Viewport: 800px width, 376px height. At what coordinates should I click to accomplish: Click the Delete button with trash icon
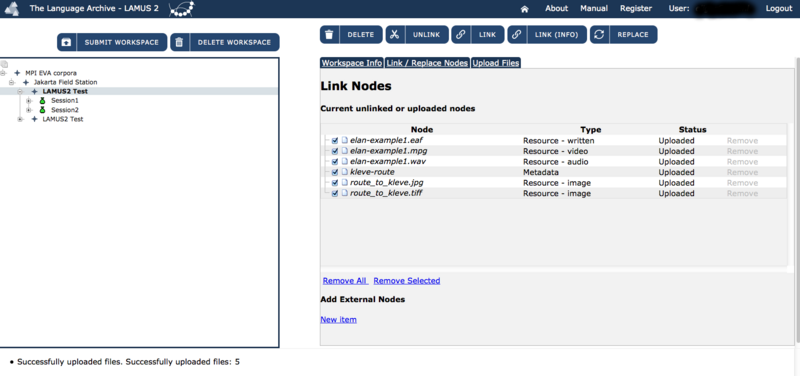(x=351, y=35)
